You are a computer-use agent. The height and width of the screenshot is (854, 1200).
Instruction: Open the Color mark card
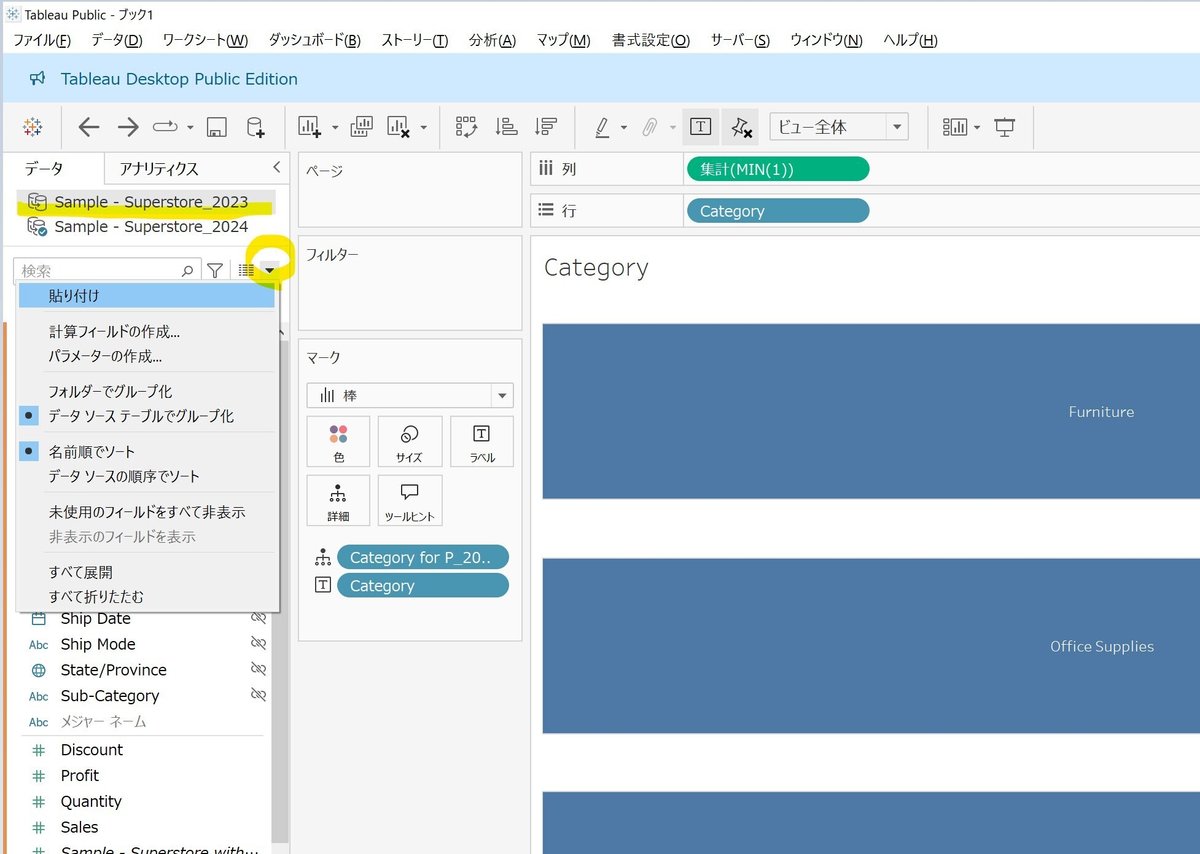(x=338, y=442)
